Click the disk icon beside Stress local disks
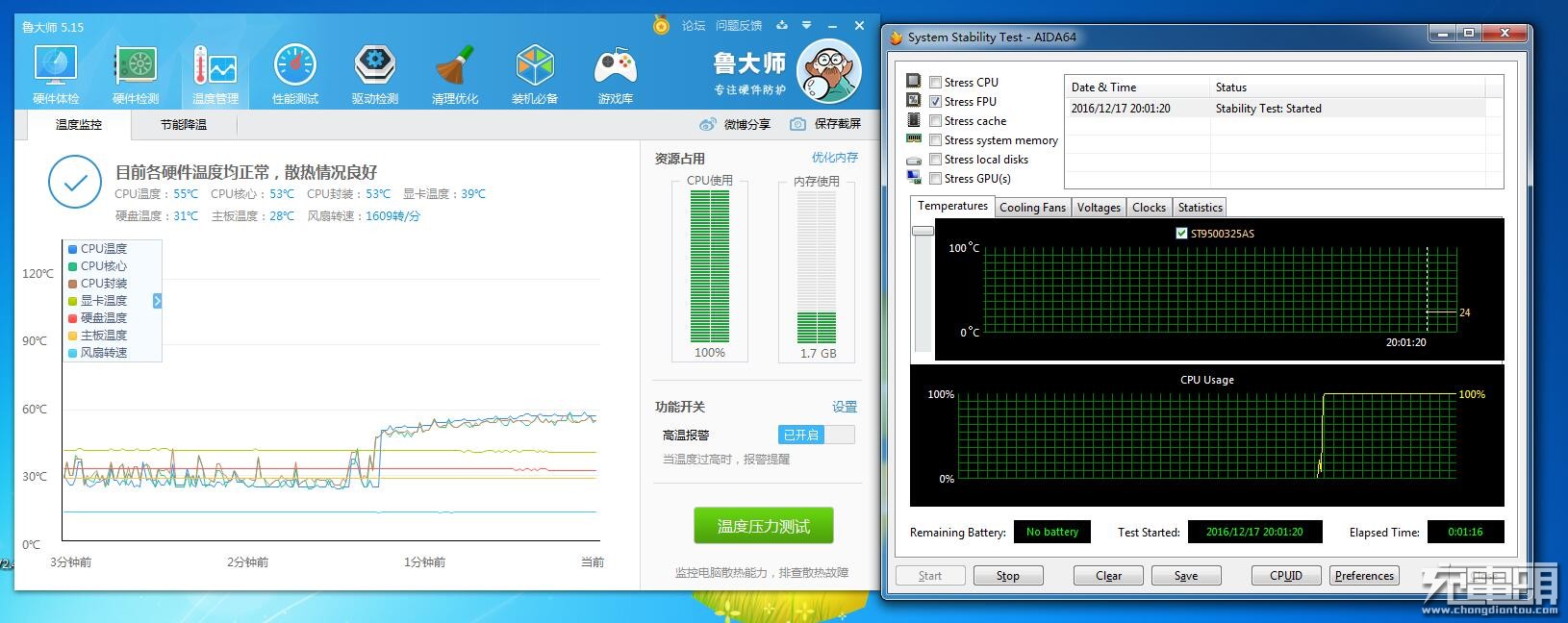 pyautogui.click(x=914, y=160)
